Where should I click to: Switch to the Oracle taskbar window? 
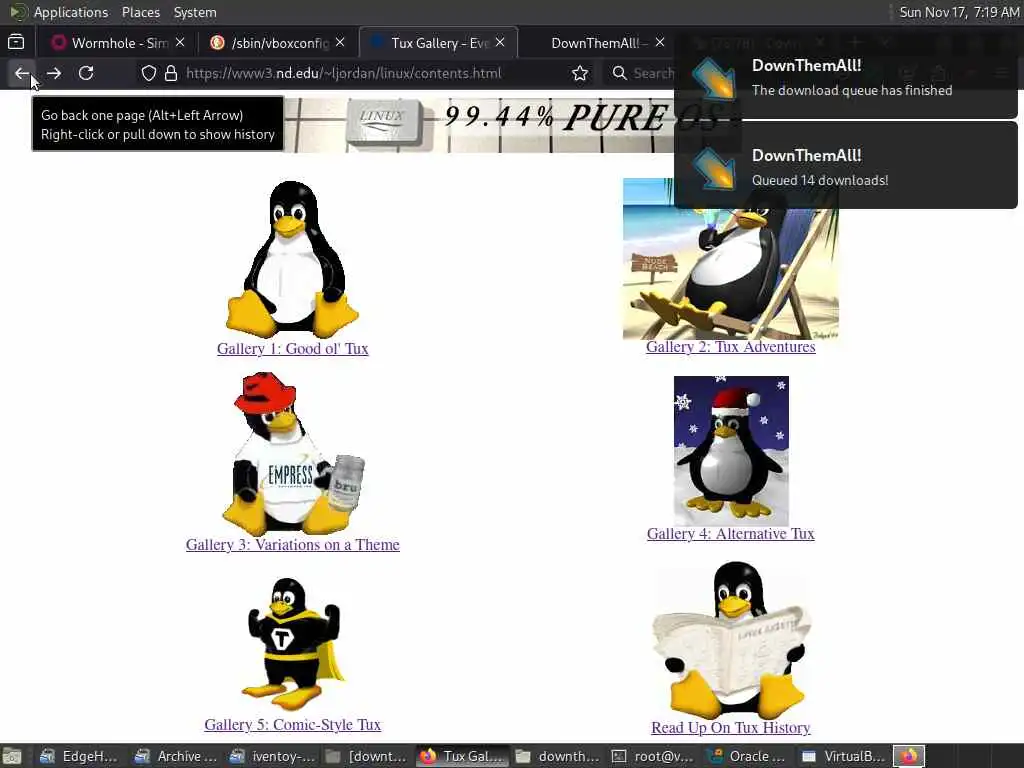pos(748,756)
